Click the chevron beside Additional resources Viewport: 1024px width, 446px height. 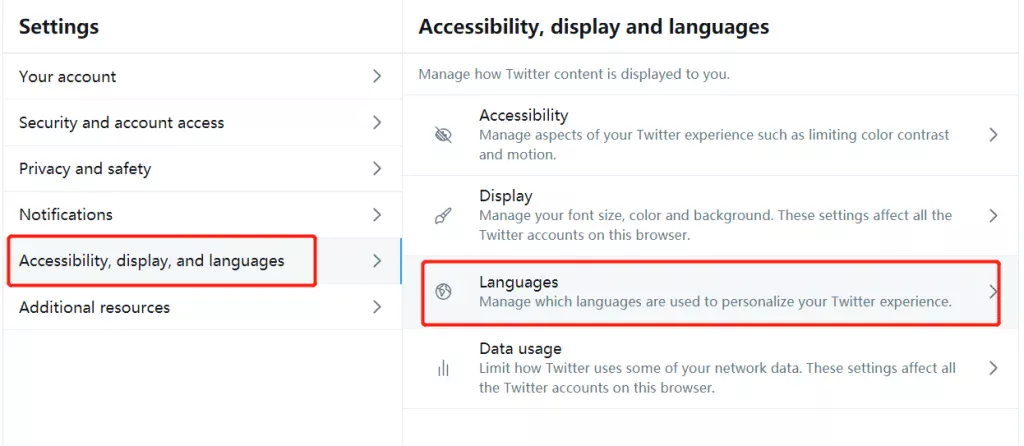tap(377, 307)
